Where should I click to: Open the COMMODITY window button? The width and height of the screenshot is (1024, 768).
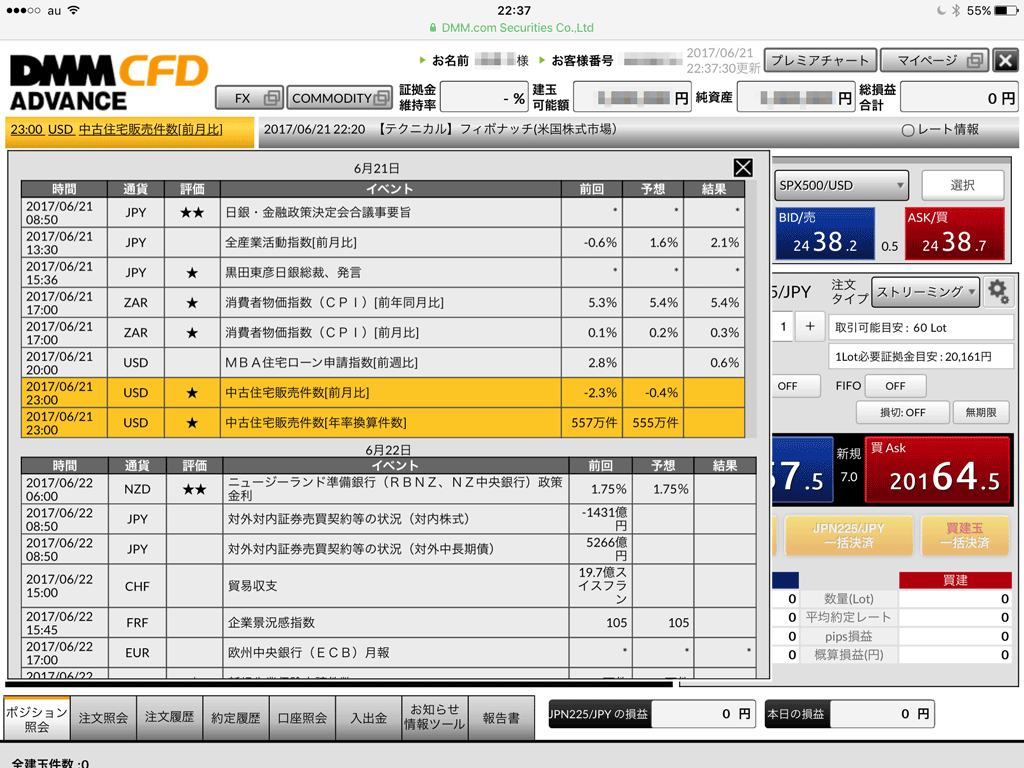340,98
